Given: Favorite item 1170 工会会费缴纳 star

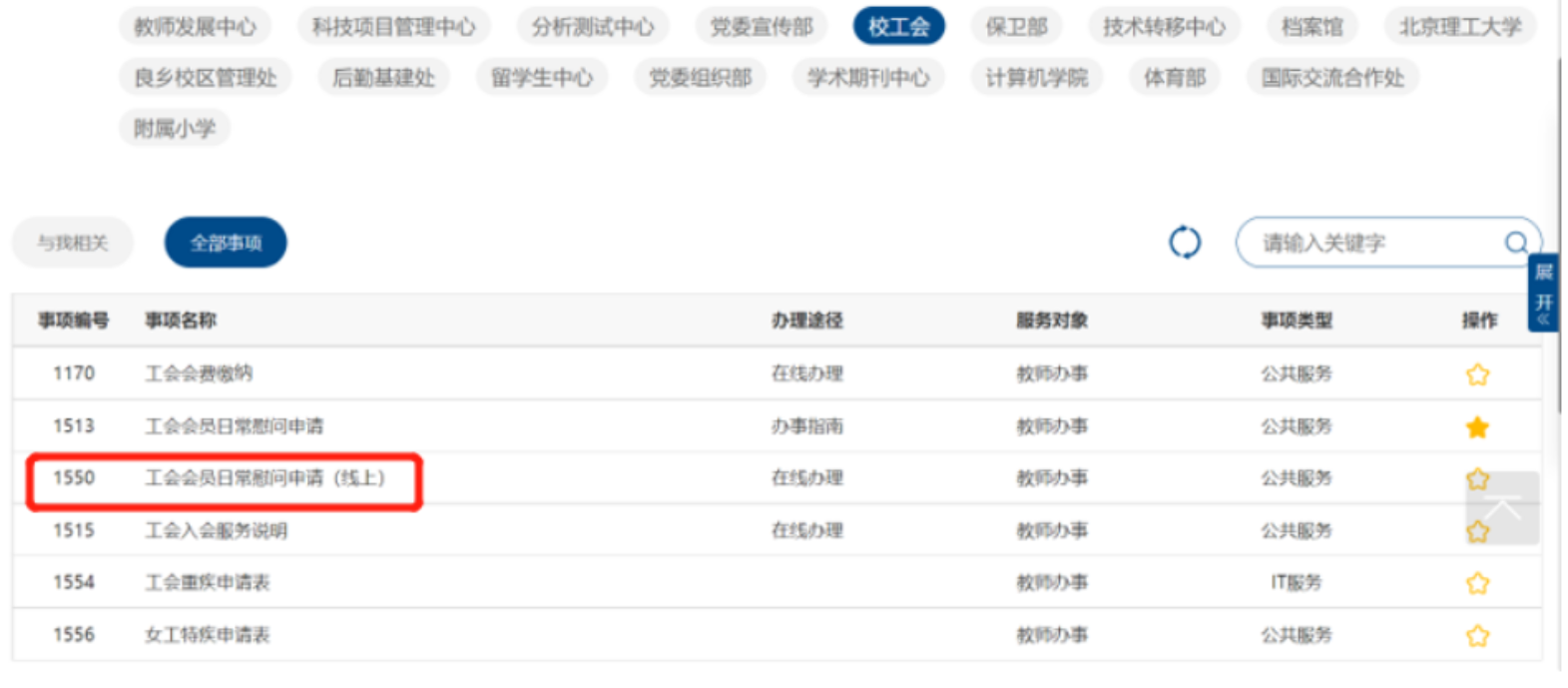Looking at the screenshot, I should [x=1477, y=374].
